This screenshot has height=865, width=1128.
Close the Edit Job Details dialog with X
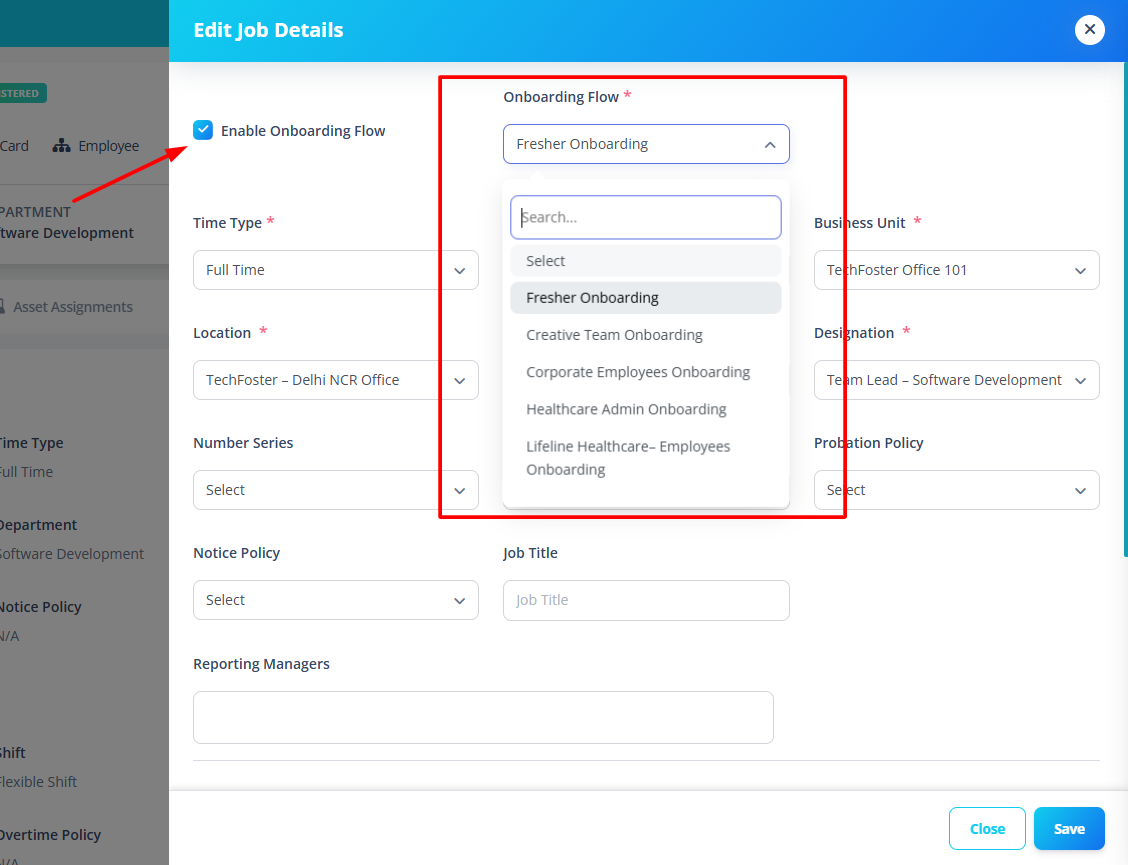(1089, 30)
